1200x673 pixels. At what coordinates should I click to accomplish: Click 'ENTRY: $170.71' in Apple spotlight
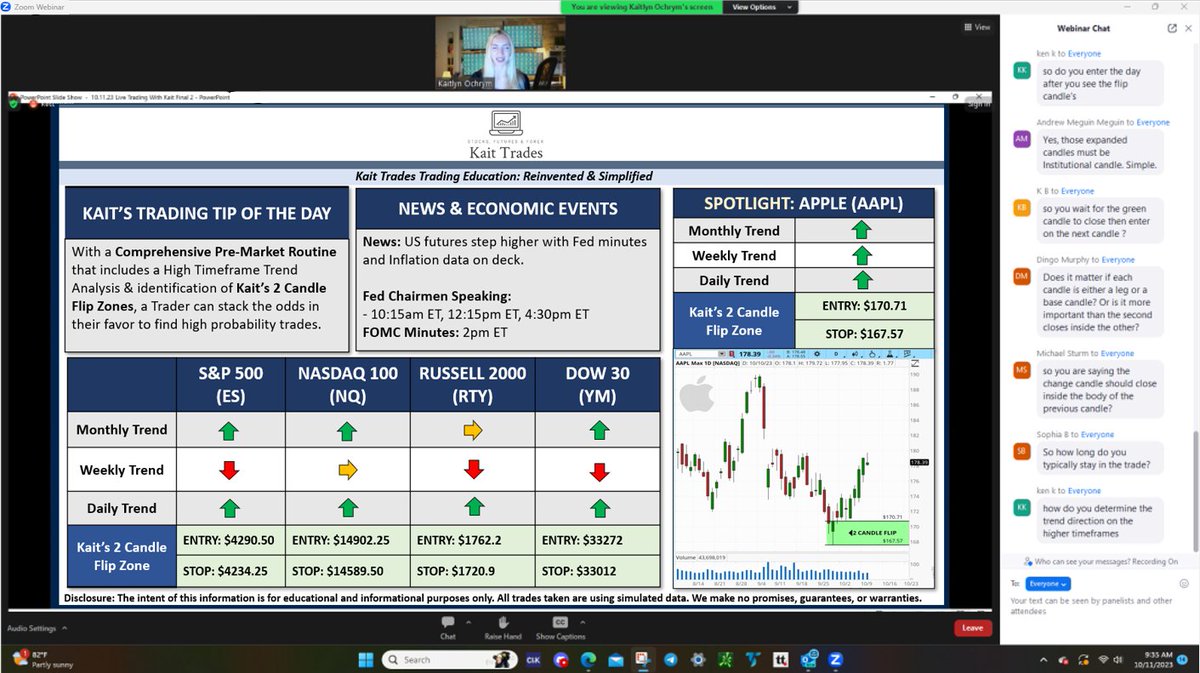click(x=864, y=305)
